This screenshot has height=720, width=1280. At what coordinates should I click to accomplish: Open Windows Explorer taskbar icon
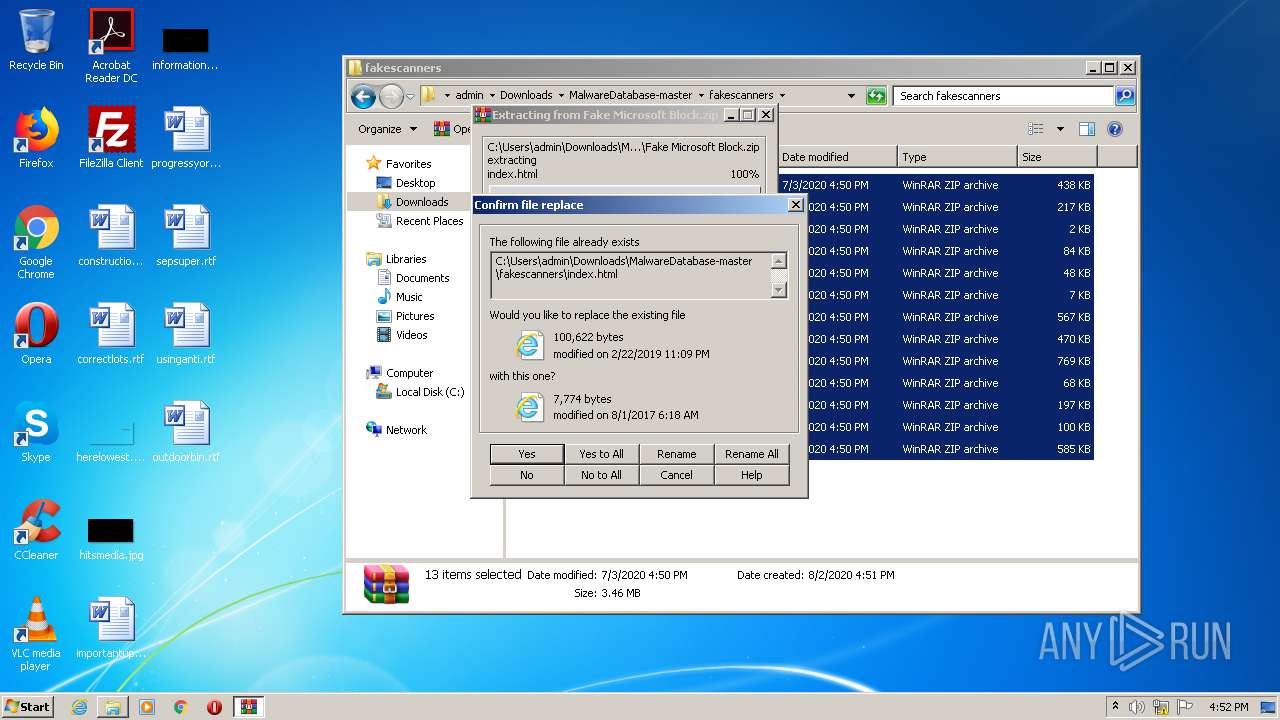[113, 707]
